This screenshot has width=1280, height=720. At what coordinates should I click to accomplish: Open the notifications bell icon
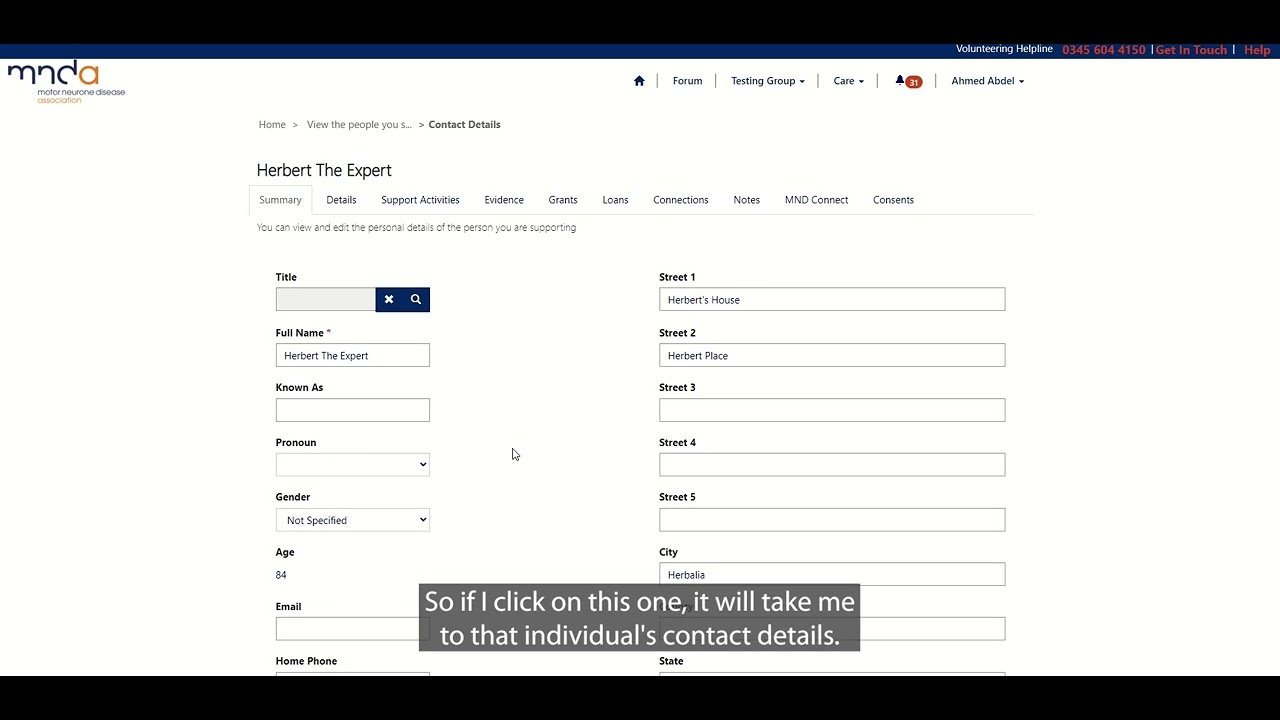click(908, 81)
